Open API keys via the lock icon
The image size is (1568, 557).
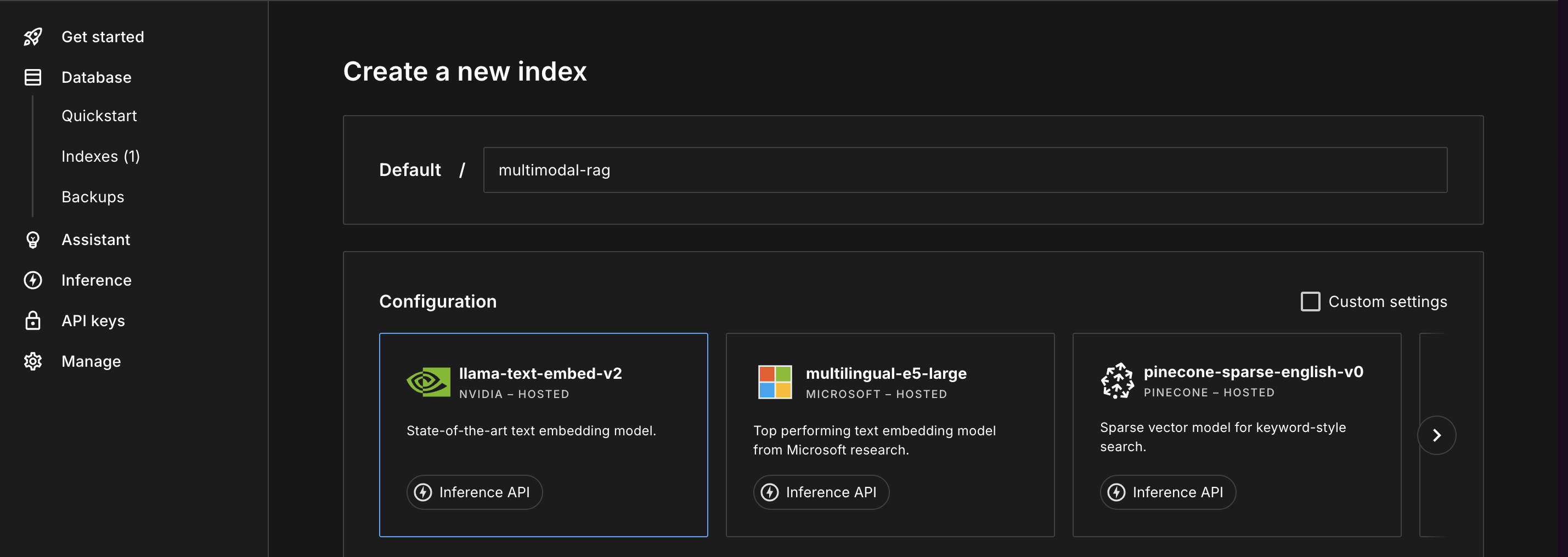click(32, 321)
